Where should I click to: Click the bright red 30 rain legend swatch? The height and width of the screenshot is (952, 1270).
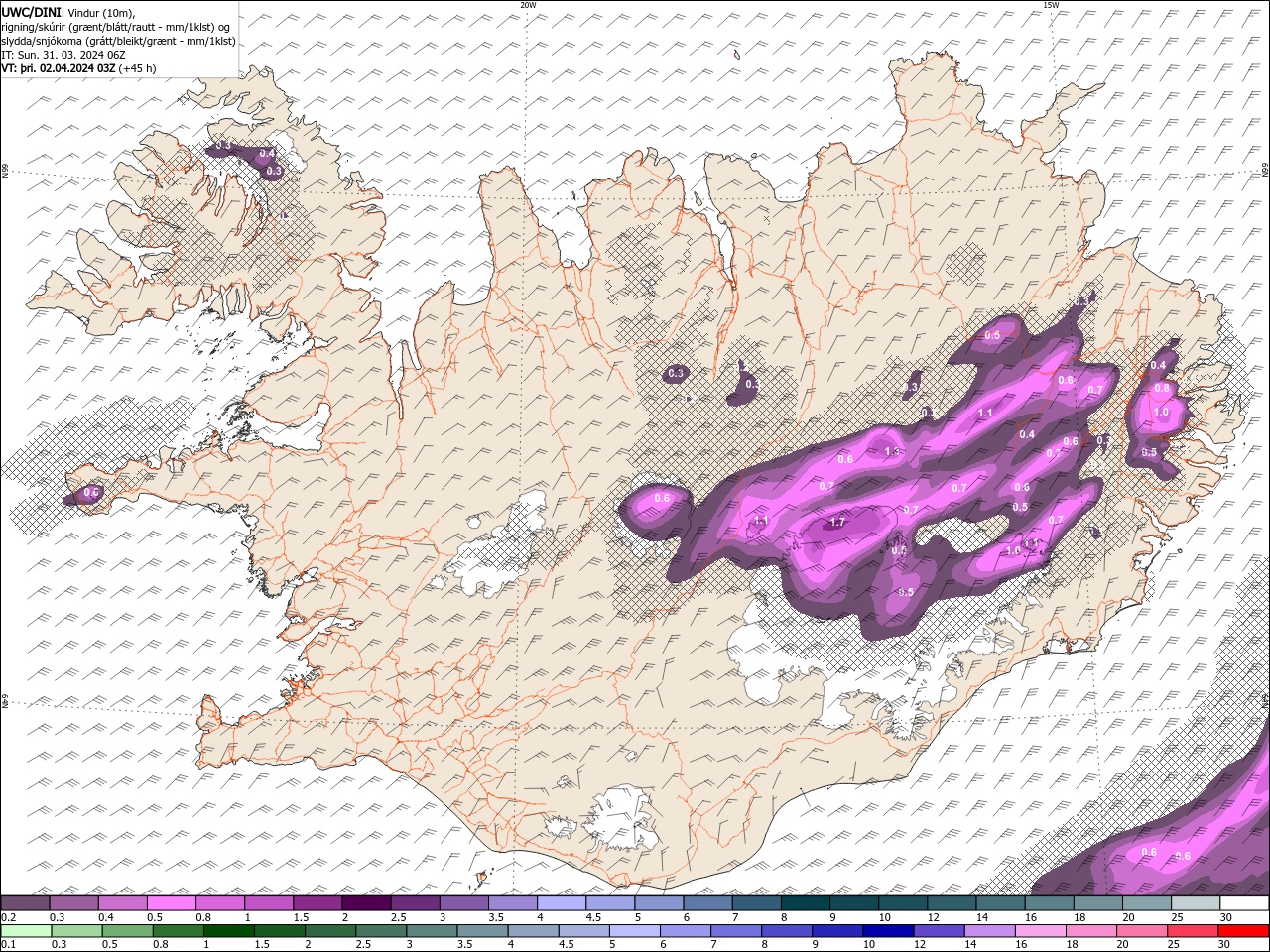tap(1242, 931)
